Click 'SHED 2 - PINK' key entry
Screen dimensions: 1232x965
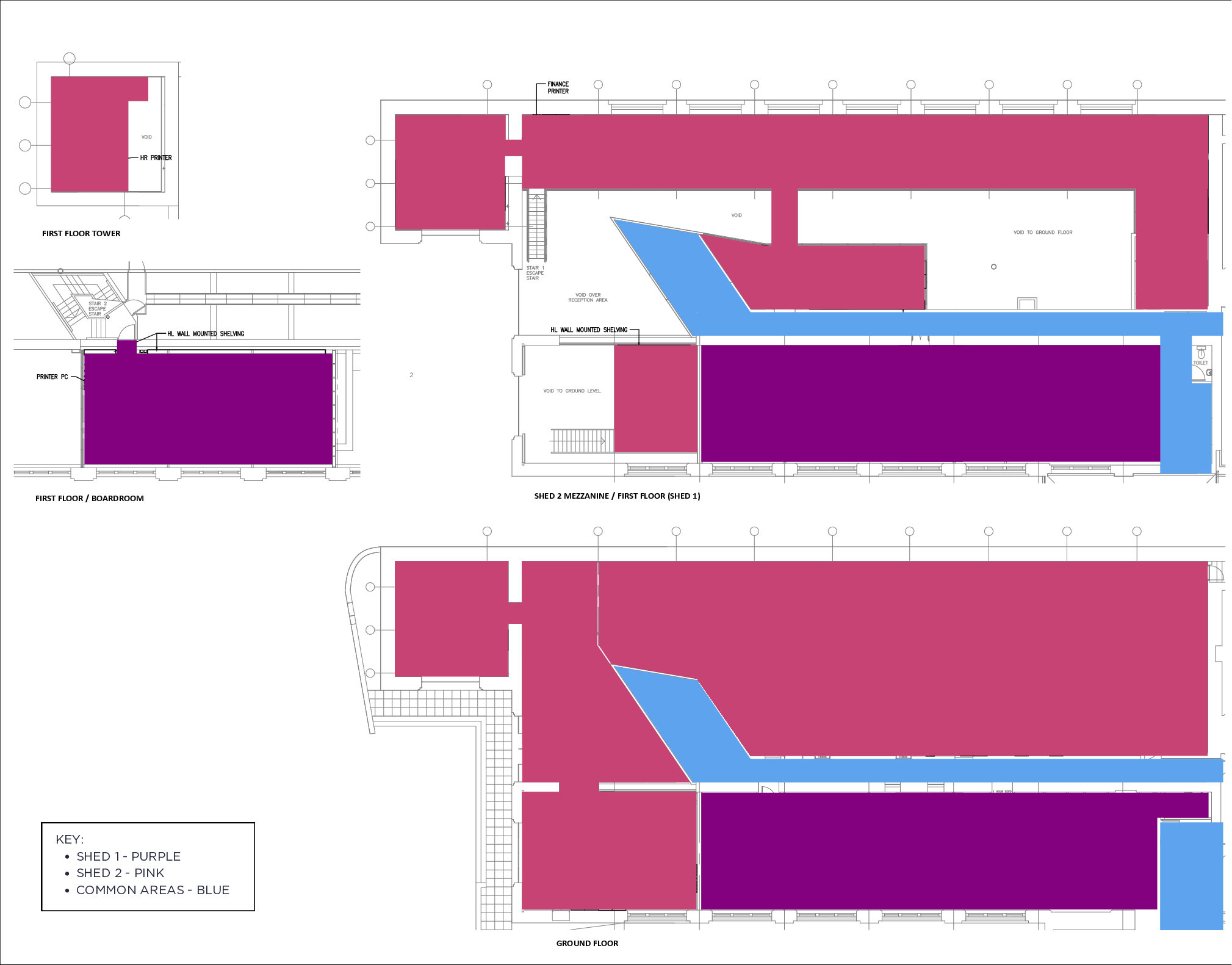click(x=120, y=873)
